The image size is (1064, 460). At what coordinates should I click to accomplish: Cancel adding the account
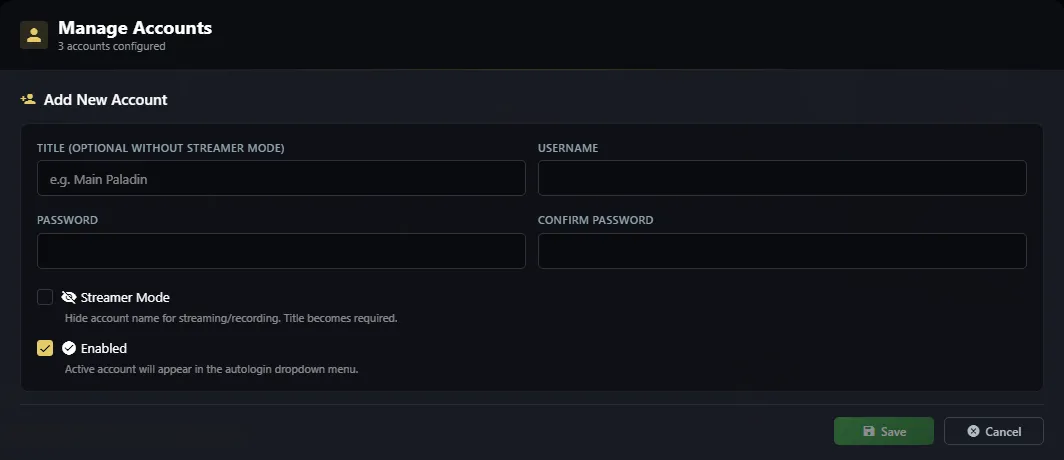tap(993, 432)
